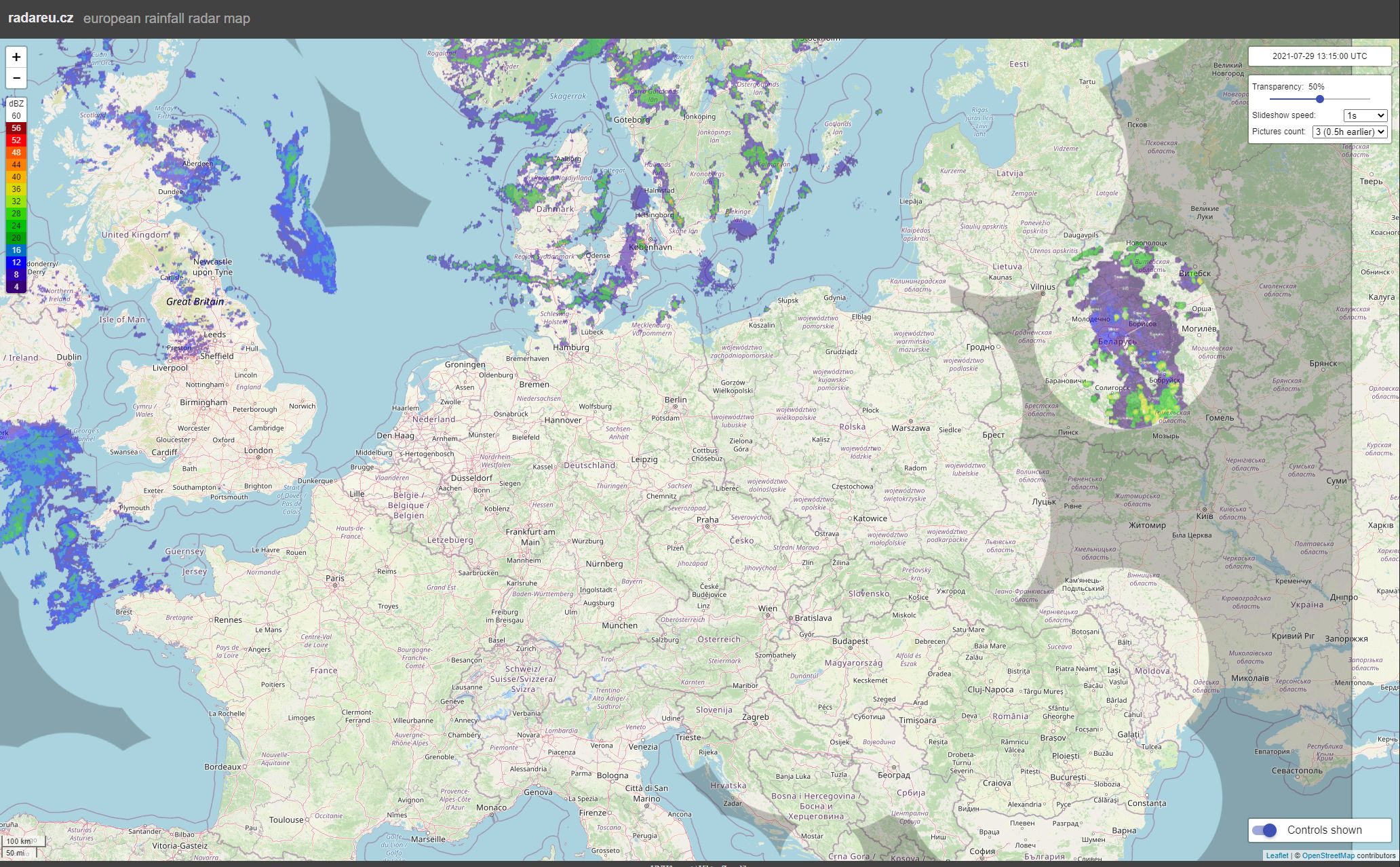Click the 52 dBZ red legend swatch

click(16, 140)
